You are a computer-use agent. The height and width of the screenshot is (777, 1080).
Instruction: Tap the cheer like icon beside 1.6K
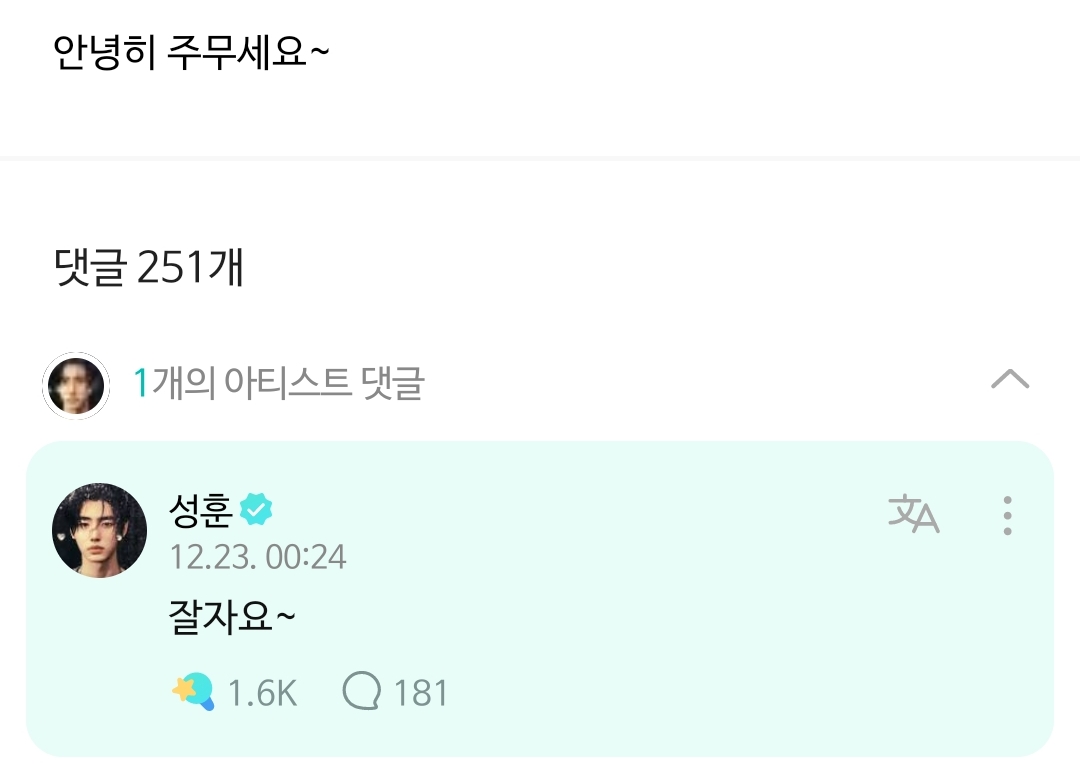(193, 691)
